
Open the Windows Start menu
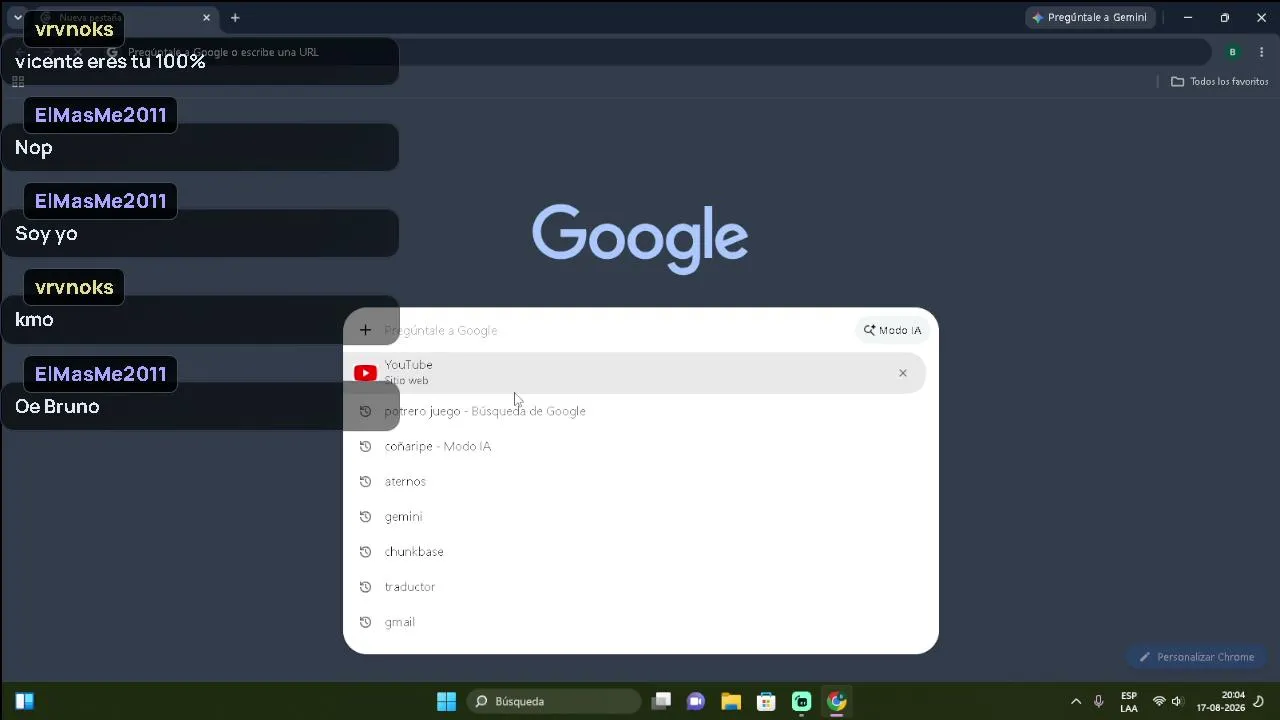click(447, 701)
